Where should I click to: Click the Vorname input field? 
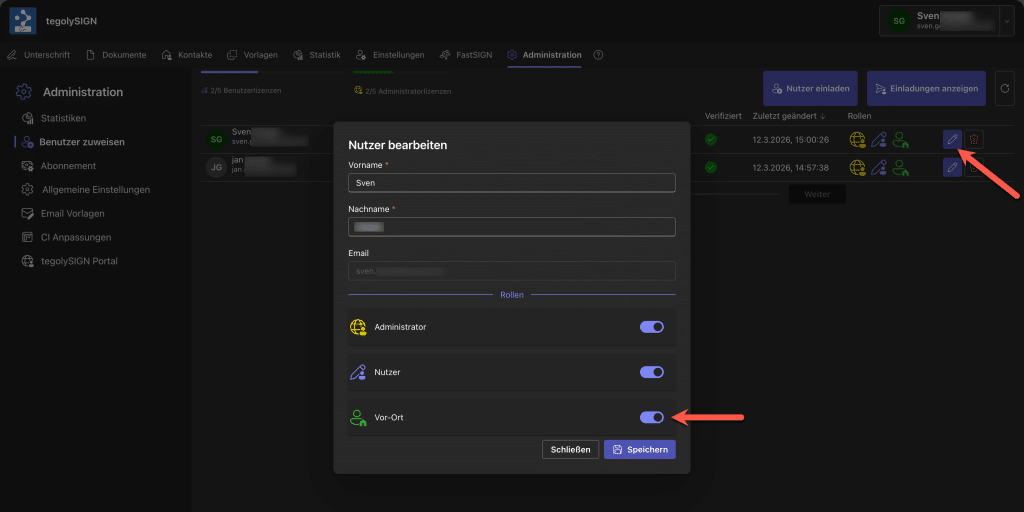[511, 183]
